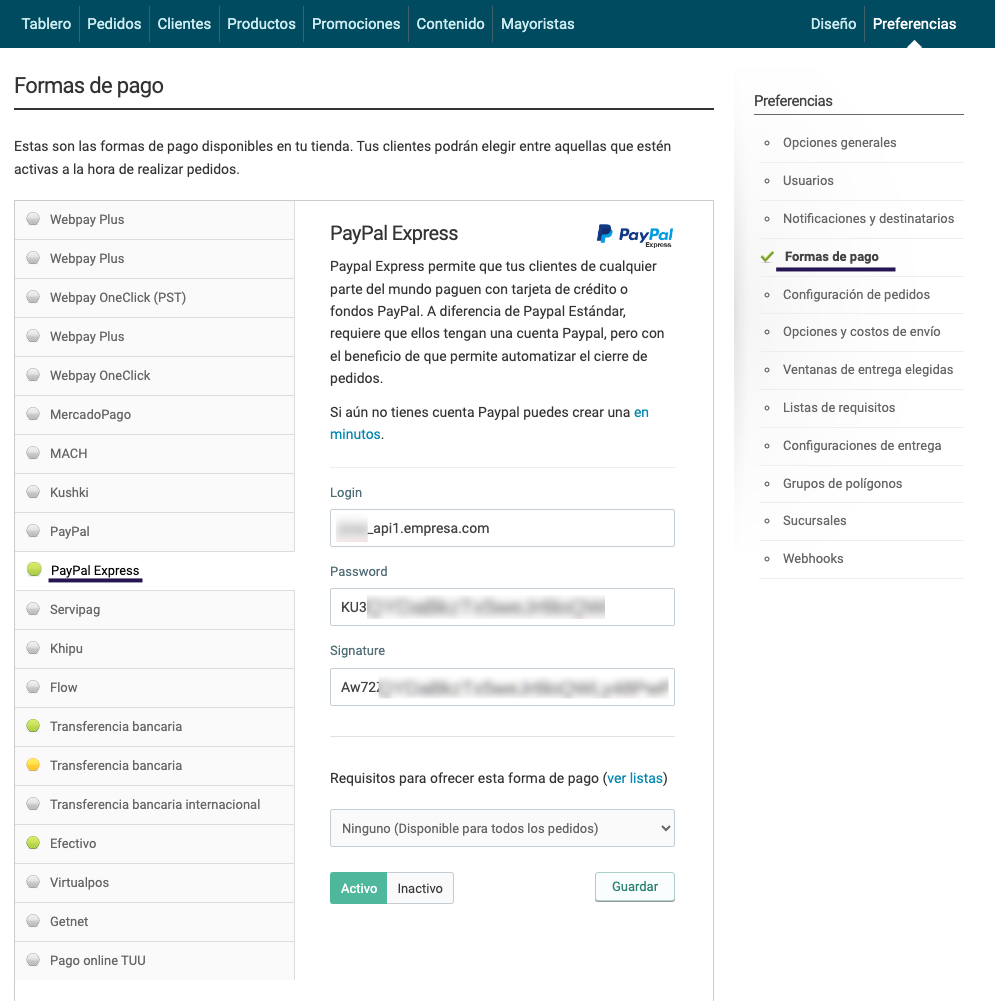This screenshot has width=995, height=1001.
Task: Open Configuraciones de entrega
Action: (862, 446)
